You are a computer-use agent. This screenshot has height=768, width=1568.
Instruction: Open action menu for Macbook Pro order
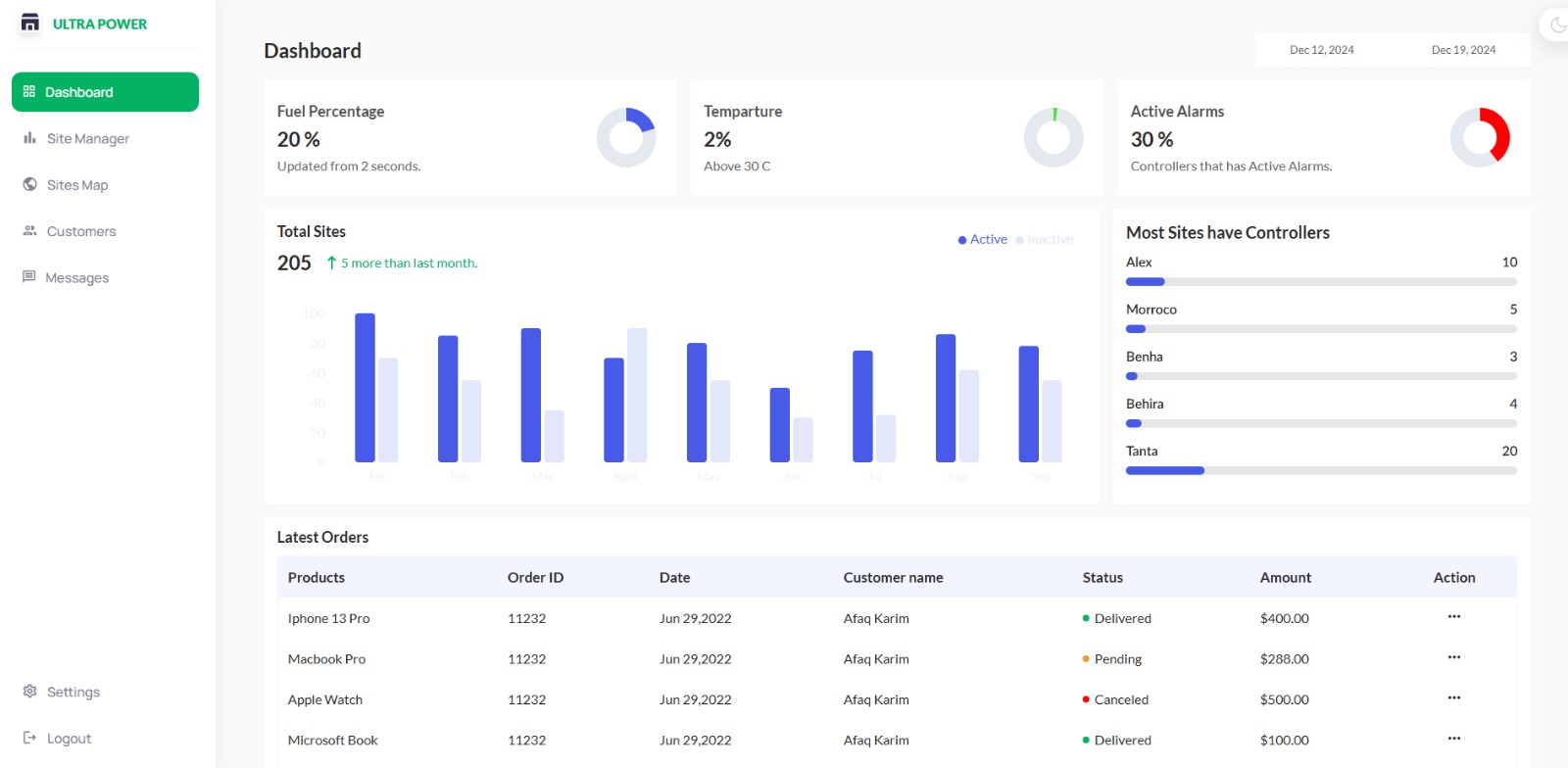(x=1453, y=657)
